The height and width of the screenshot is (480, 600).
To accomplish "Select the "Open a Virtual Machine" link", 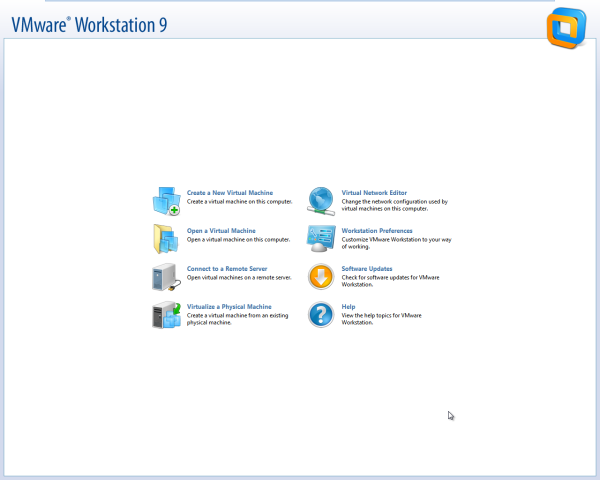I will [x=221, y=231].
